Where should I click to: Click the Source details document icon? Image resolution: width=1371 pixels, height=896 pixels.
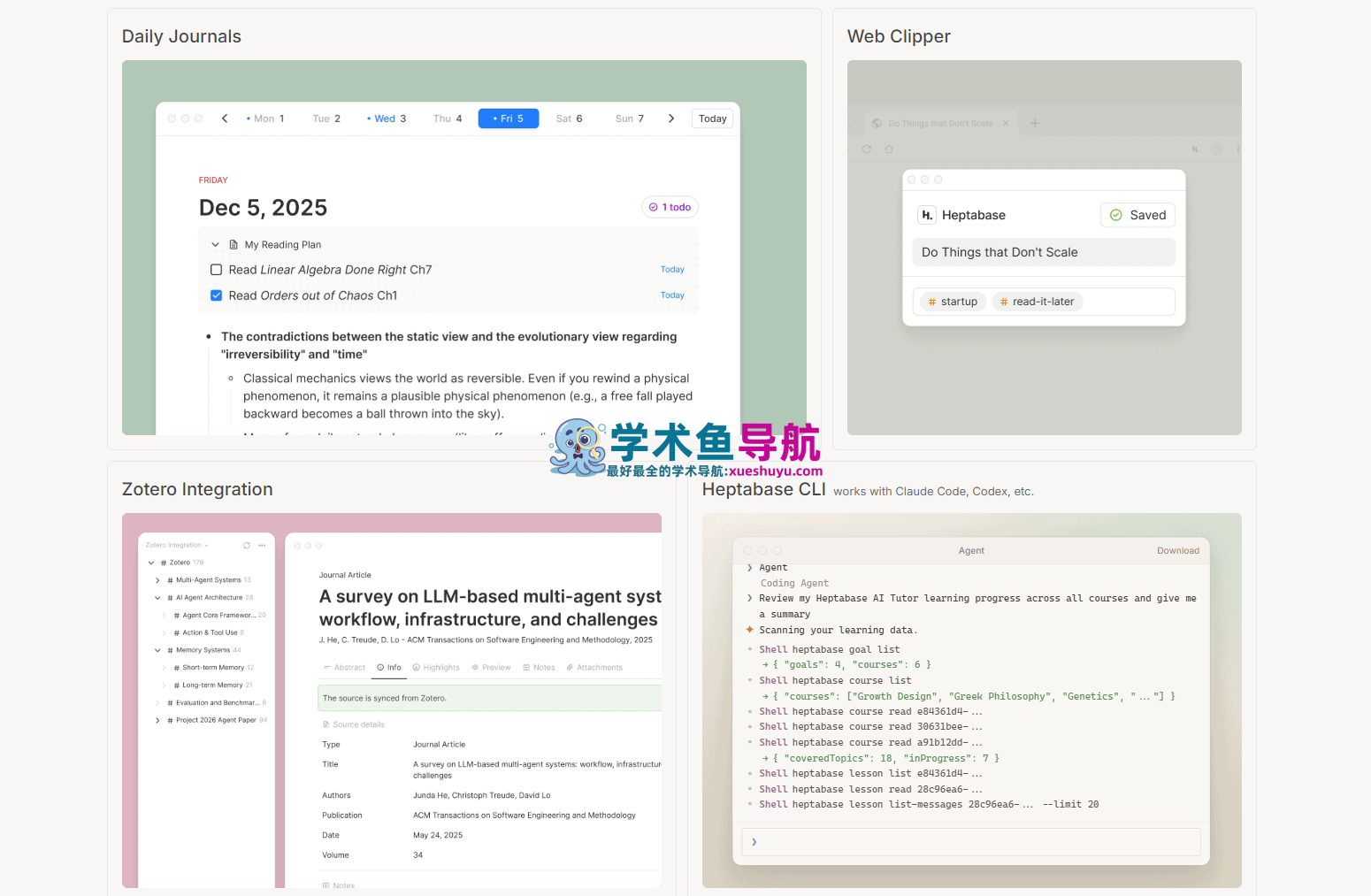326,724
